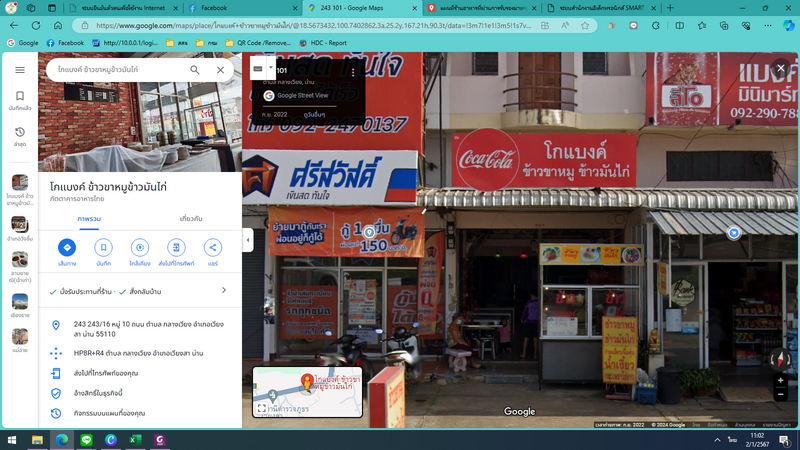
Task: Click the plus code dots icon
Action: (x=56, y=353)
